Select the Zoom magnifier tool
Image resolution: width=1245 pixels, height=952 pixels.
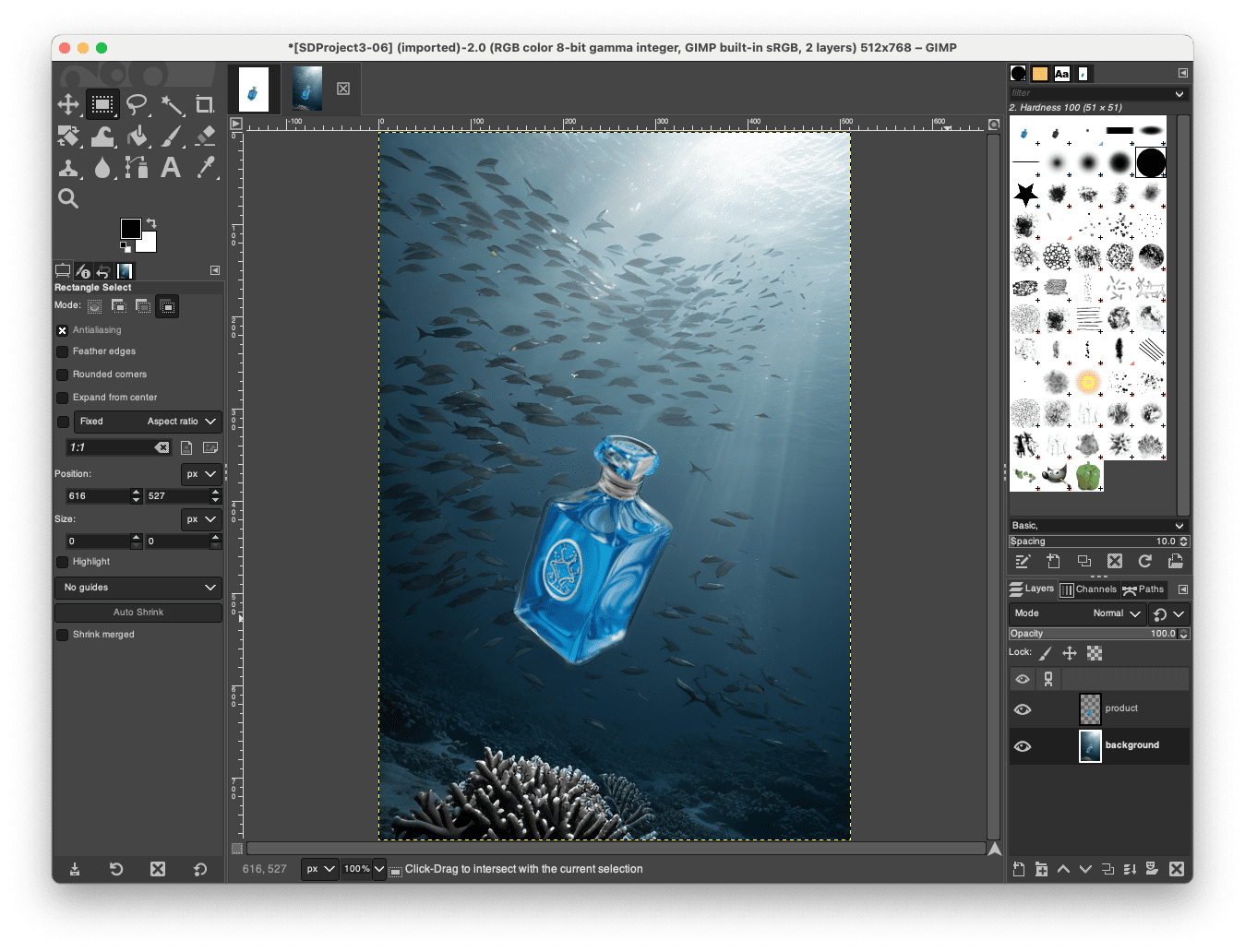point(68,198)
